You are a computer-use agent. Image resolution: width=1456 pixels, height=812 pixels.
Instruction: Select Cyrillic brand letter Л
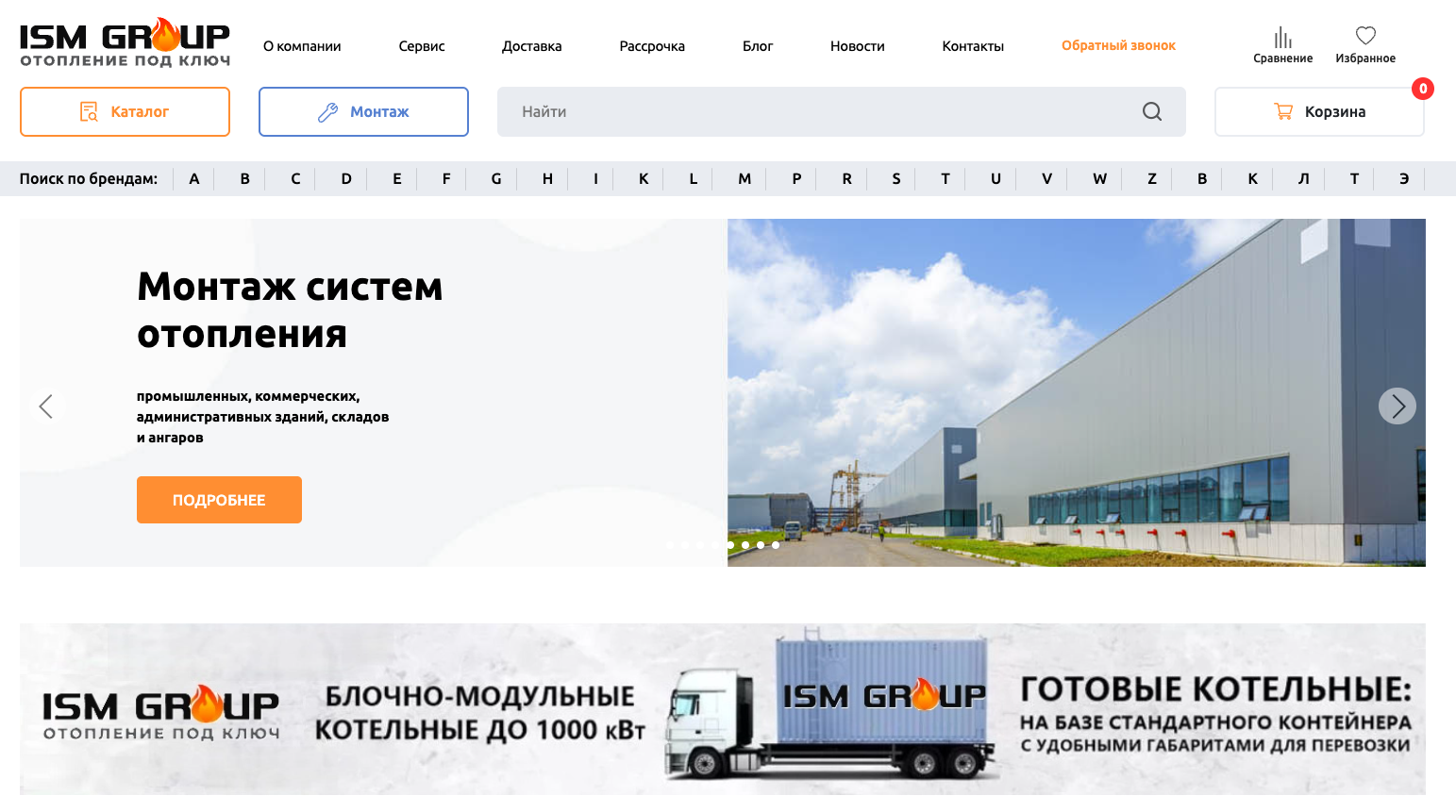(1303, 178)
